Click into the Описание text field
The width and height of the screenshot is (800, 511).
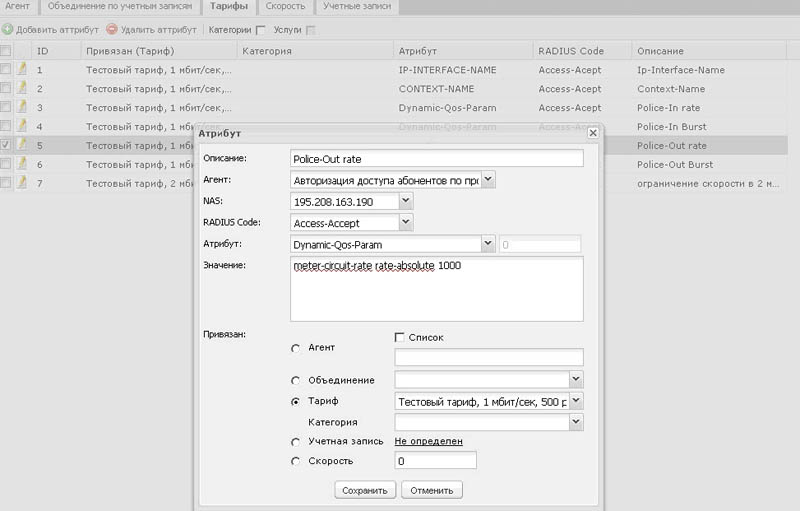pyautogui.click(x=436, y=158)
